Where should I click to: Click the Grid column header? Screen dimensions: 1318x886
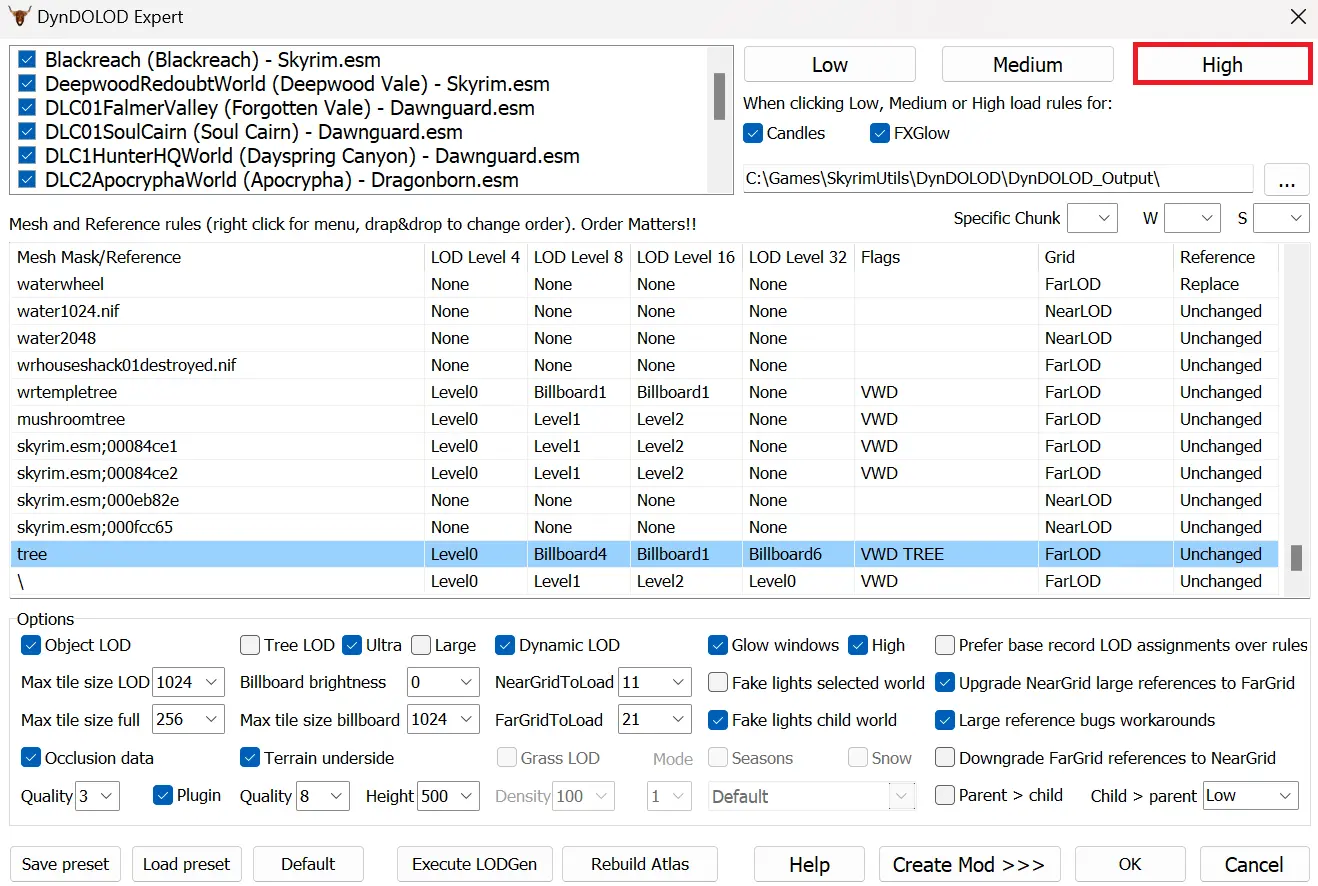1106,257
